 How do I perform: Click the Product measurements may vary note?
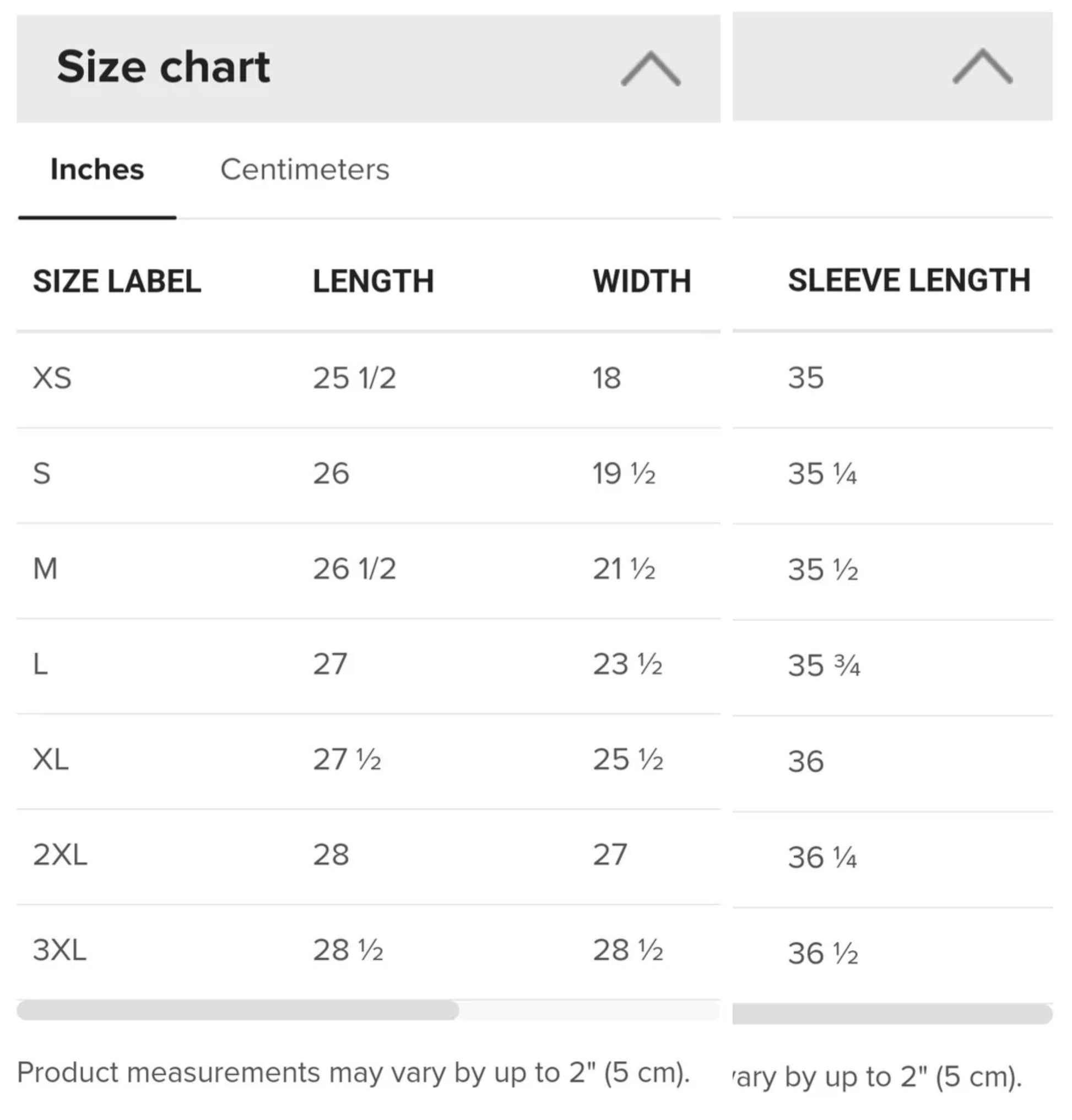pyautogui.click(x=353, y=1073)
